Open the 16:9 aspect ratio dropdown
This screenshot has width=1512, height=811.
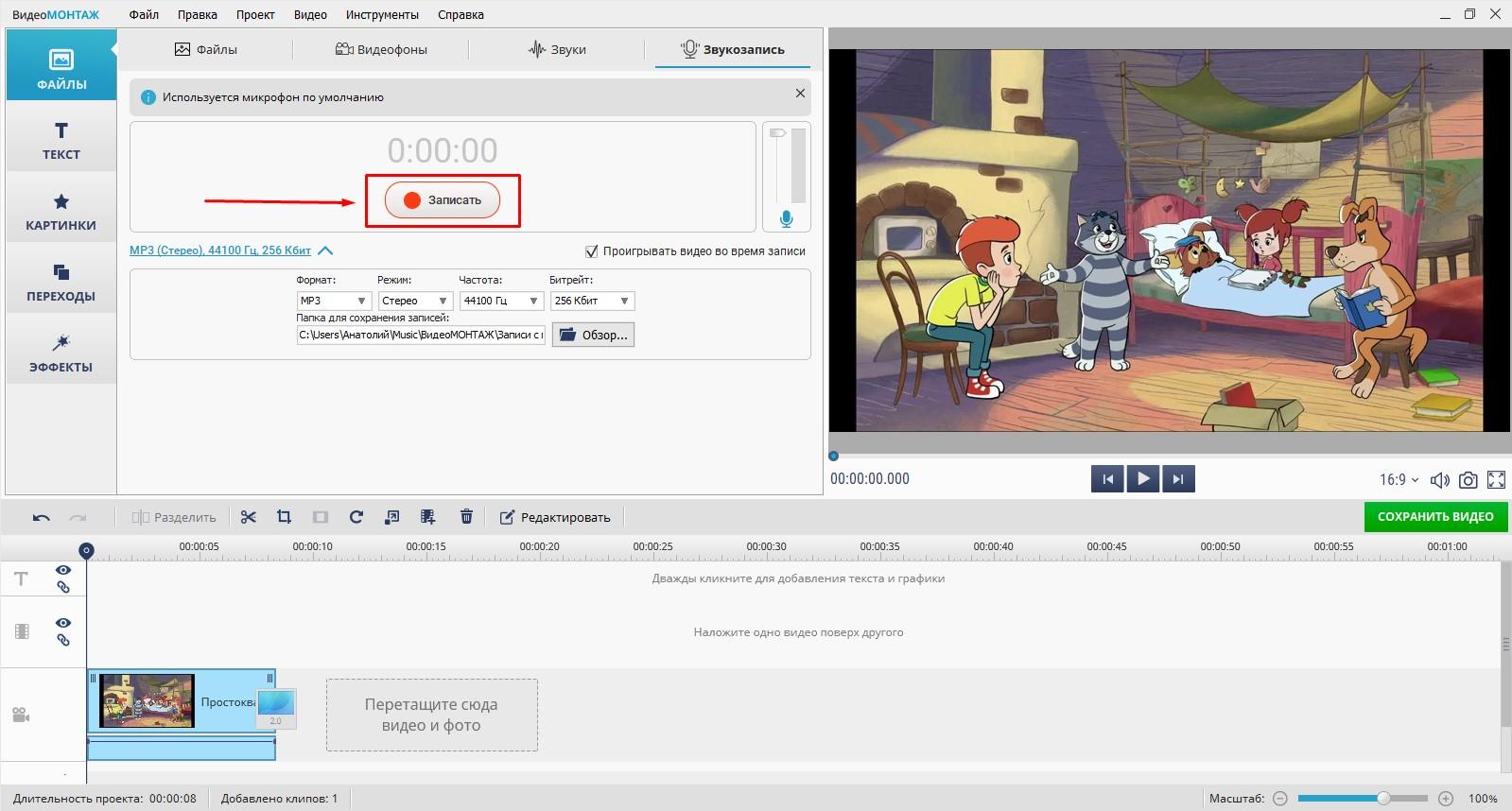point(1399,480)
